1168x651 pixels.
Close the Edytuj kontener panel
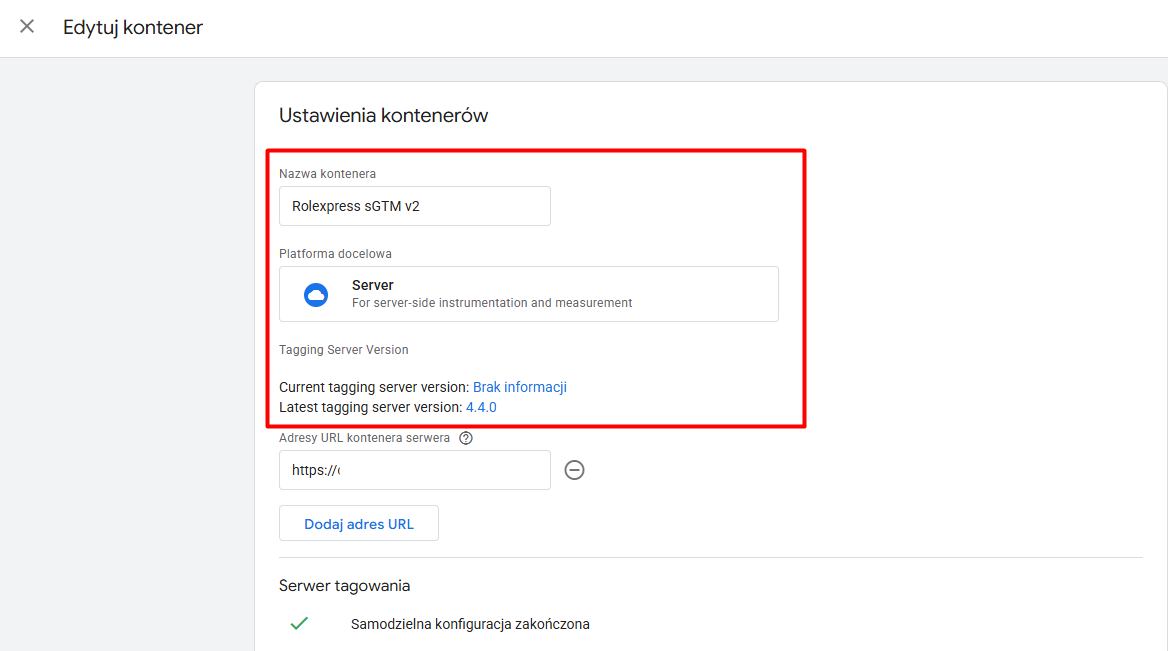(x=27, y=27)
